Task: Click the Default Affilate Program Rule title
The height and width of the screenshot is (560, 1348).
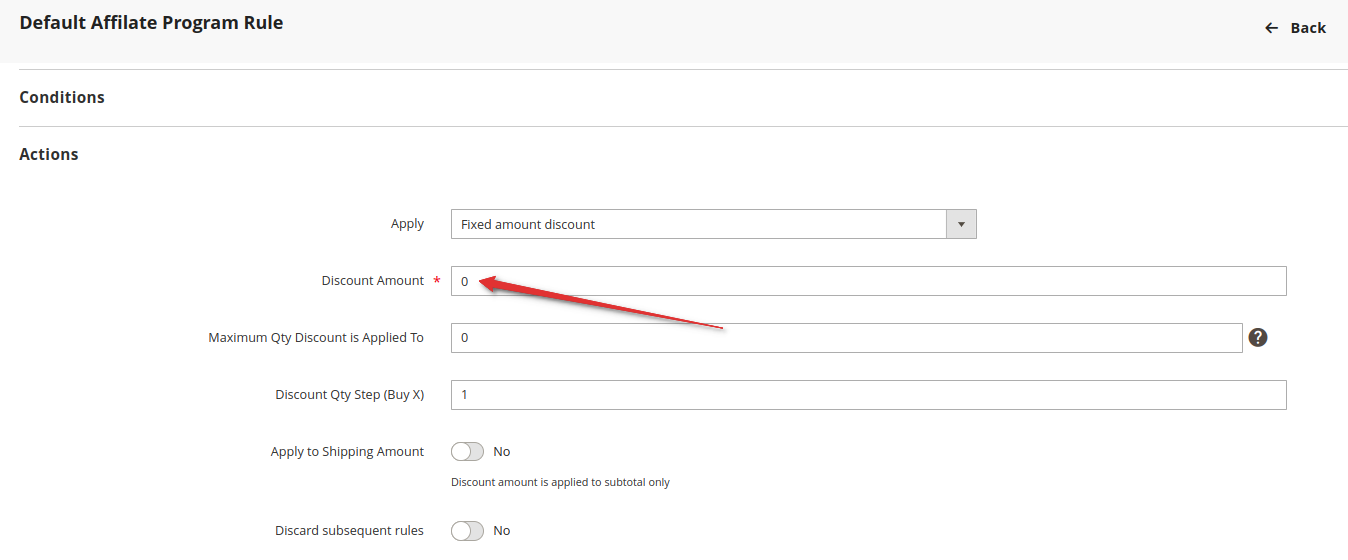Action: tap(151, 22)
